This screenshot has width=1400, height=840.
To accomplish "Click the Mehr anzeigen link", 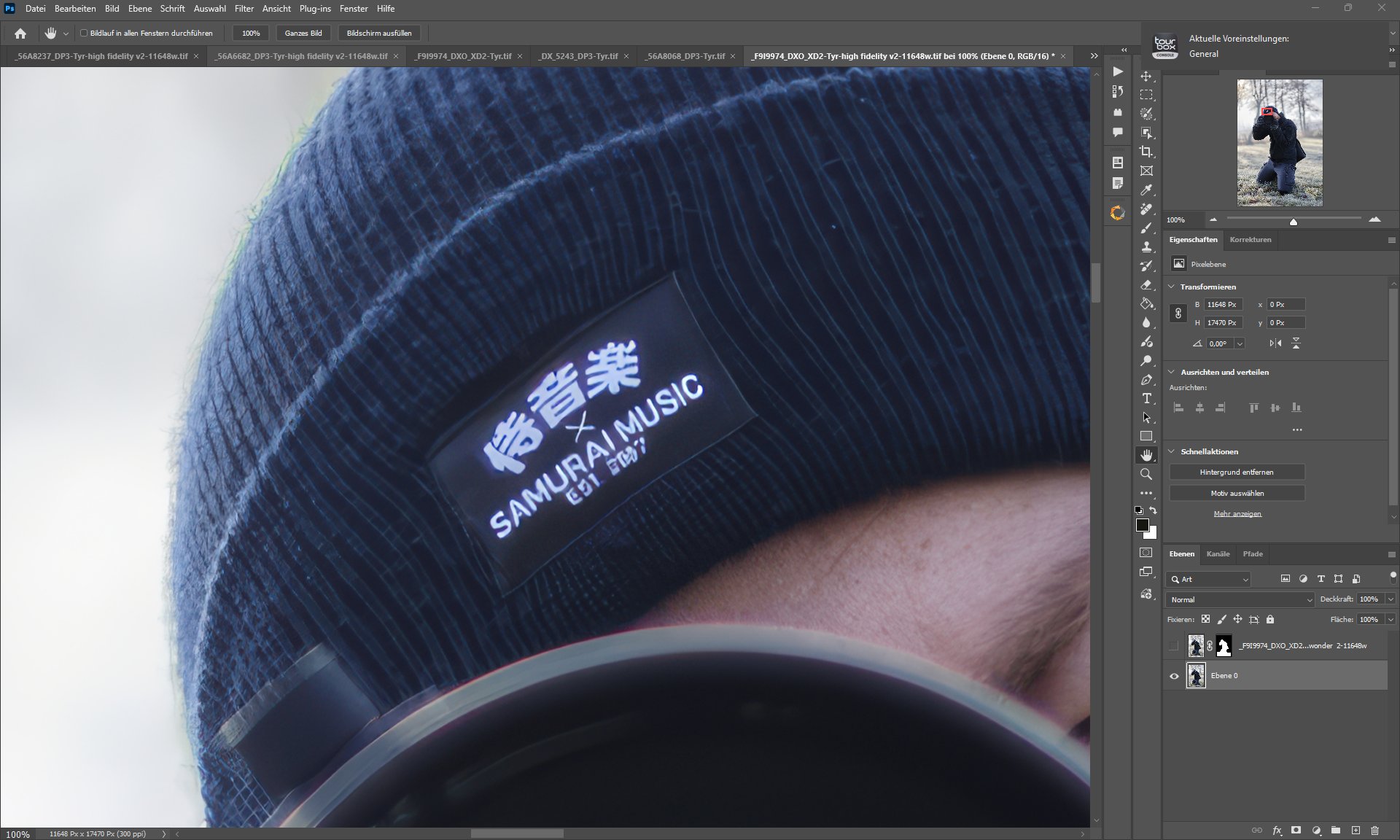I will click(1237, 514).
